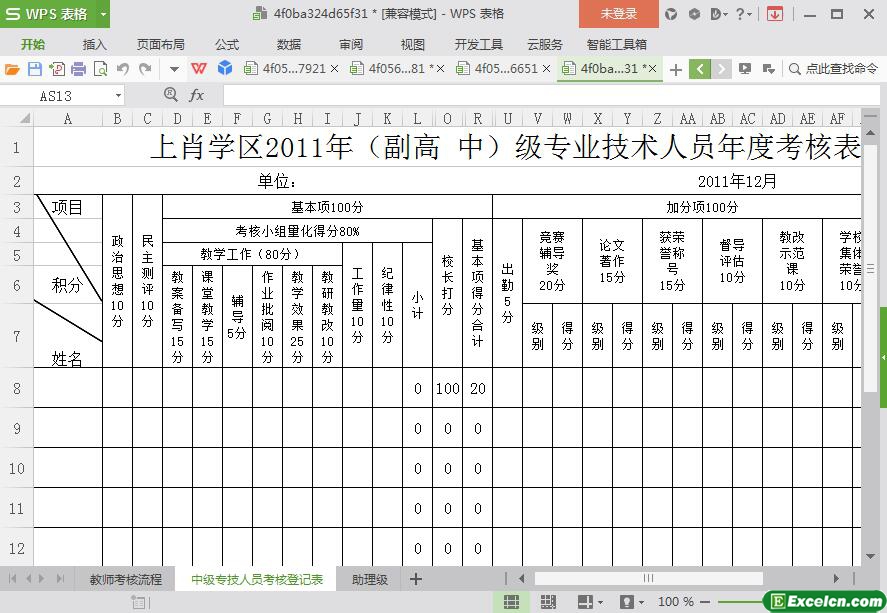This screenshot has width=887, height=613.
Task: Go to last sheet navigation arrow
Action: (60, 579)
